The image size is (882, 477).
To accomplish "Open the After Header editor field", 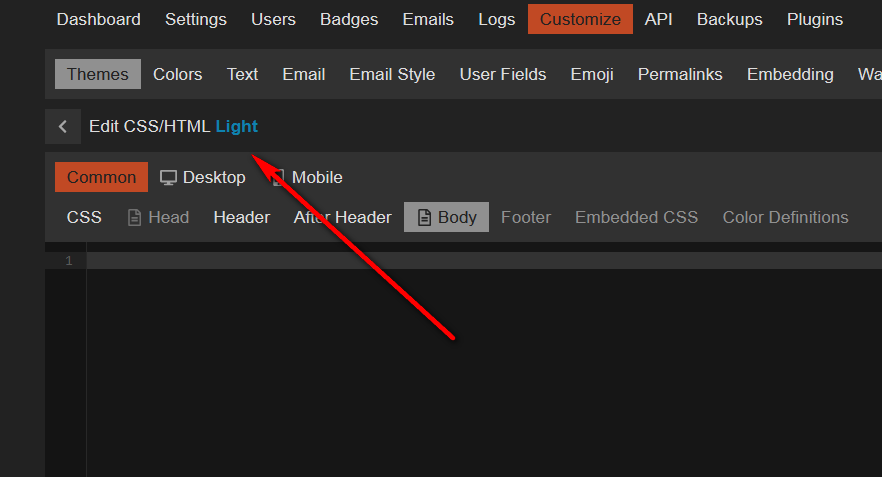I will (343, 217).
